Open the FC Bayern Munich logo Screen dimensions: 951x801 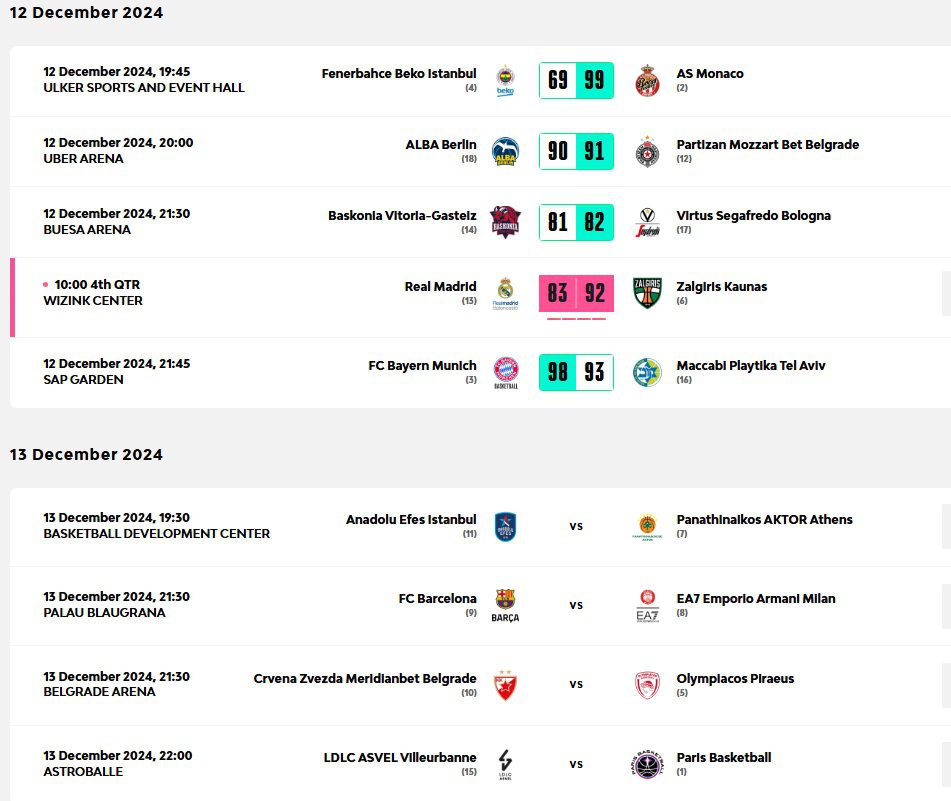(x=505, y=372)
